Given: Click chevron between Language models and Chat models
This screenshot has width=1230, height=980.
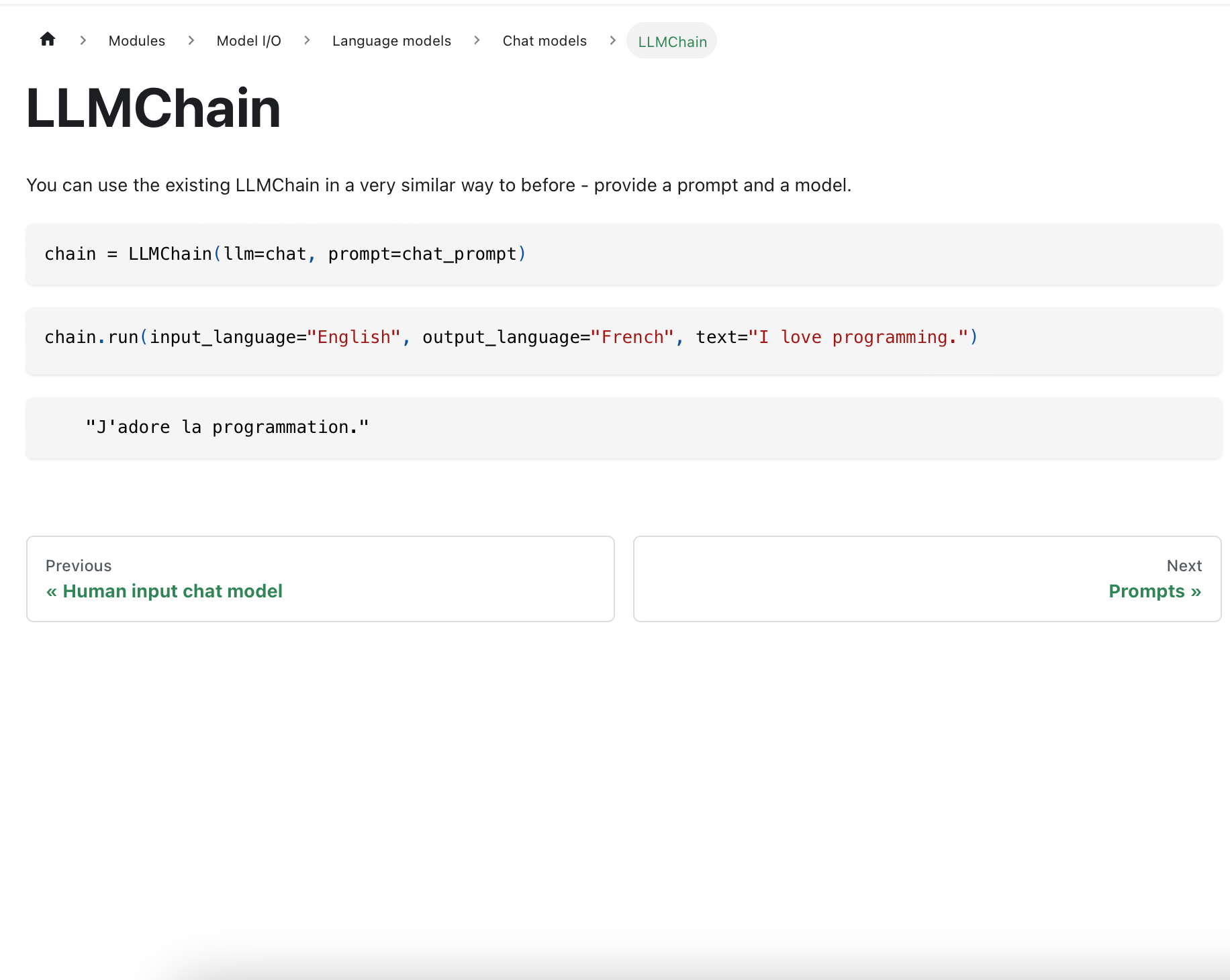Looking at the screenshot, I should tap(477, 41).
